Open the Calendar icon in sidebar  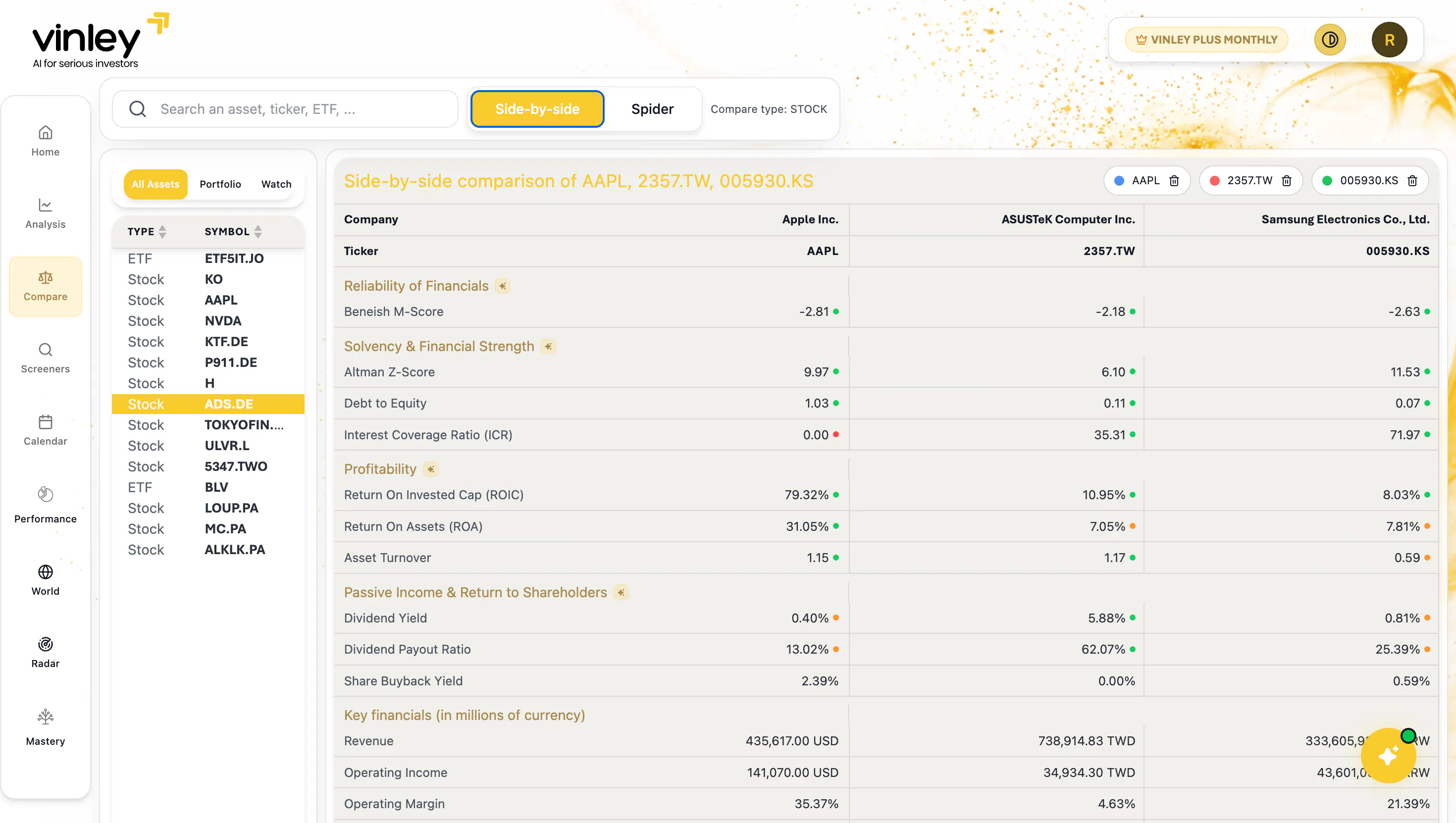[45, 422]
